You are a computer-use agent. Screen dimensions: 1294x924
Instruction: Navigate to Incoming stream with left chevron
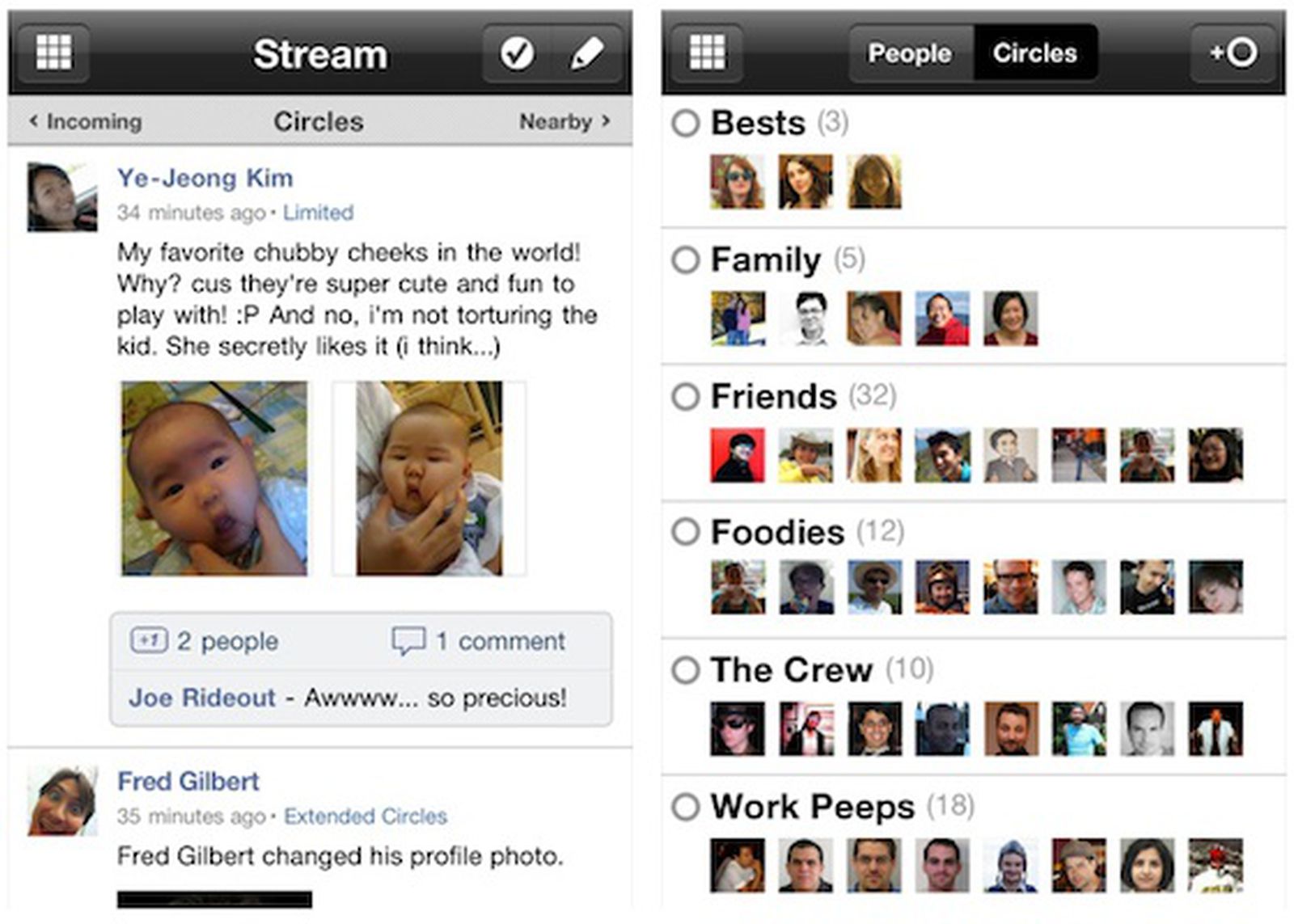85,122
